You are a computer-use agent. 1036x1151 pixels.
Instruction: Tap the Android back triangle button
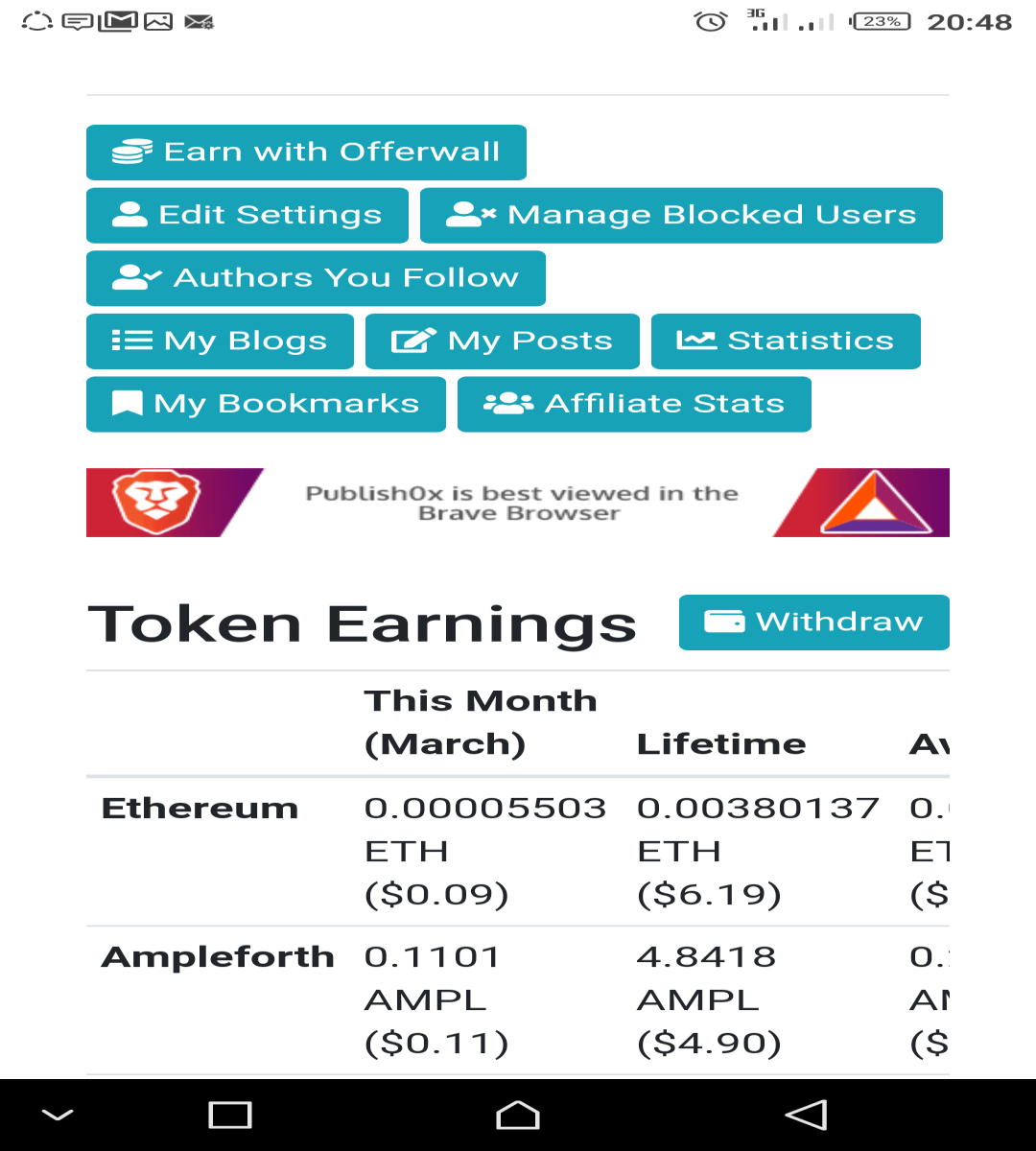click(x=806, y=1115)
